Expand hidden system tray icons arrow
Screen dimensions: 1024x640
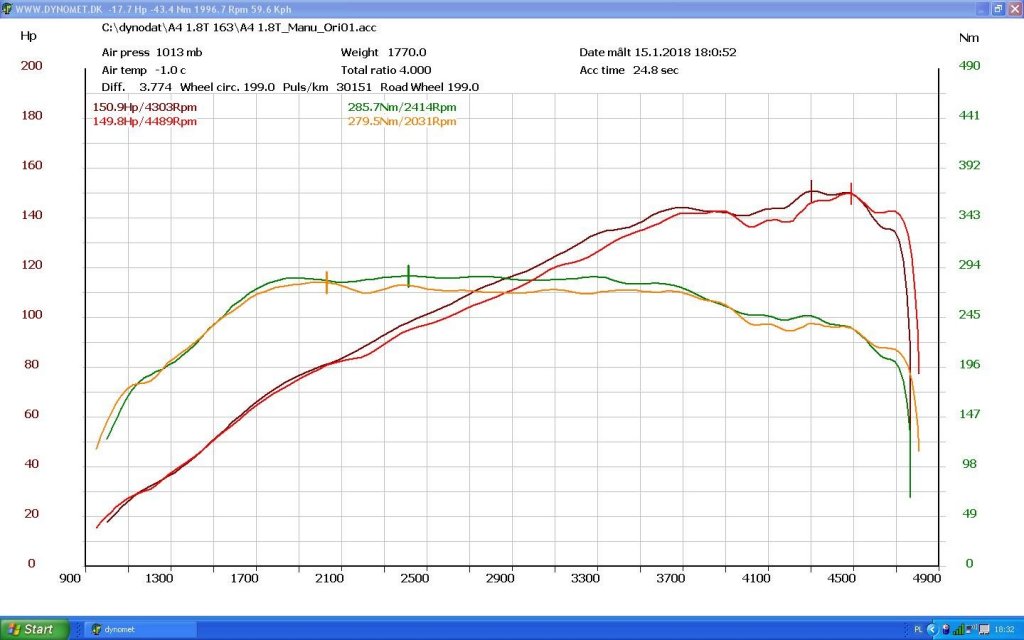[932, 630]
